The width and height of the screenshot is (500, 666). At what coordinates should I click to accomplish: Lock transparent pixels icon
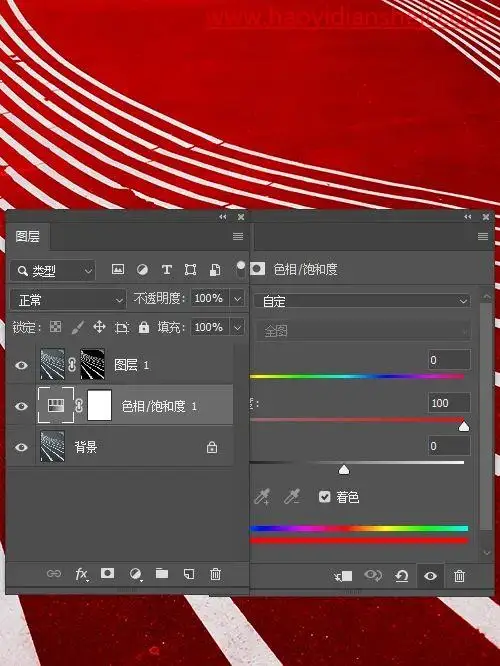pos(56,327)
